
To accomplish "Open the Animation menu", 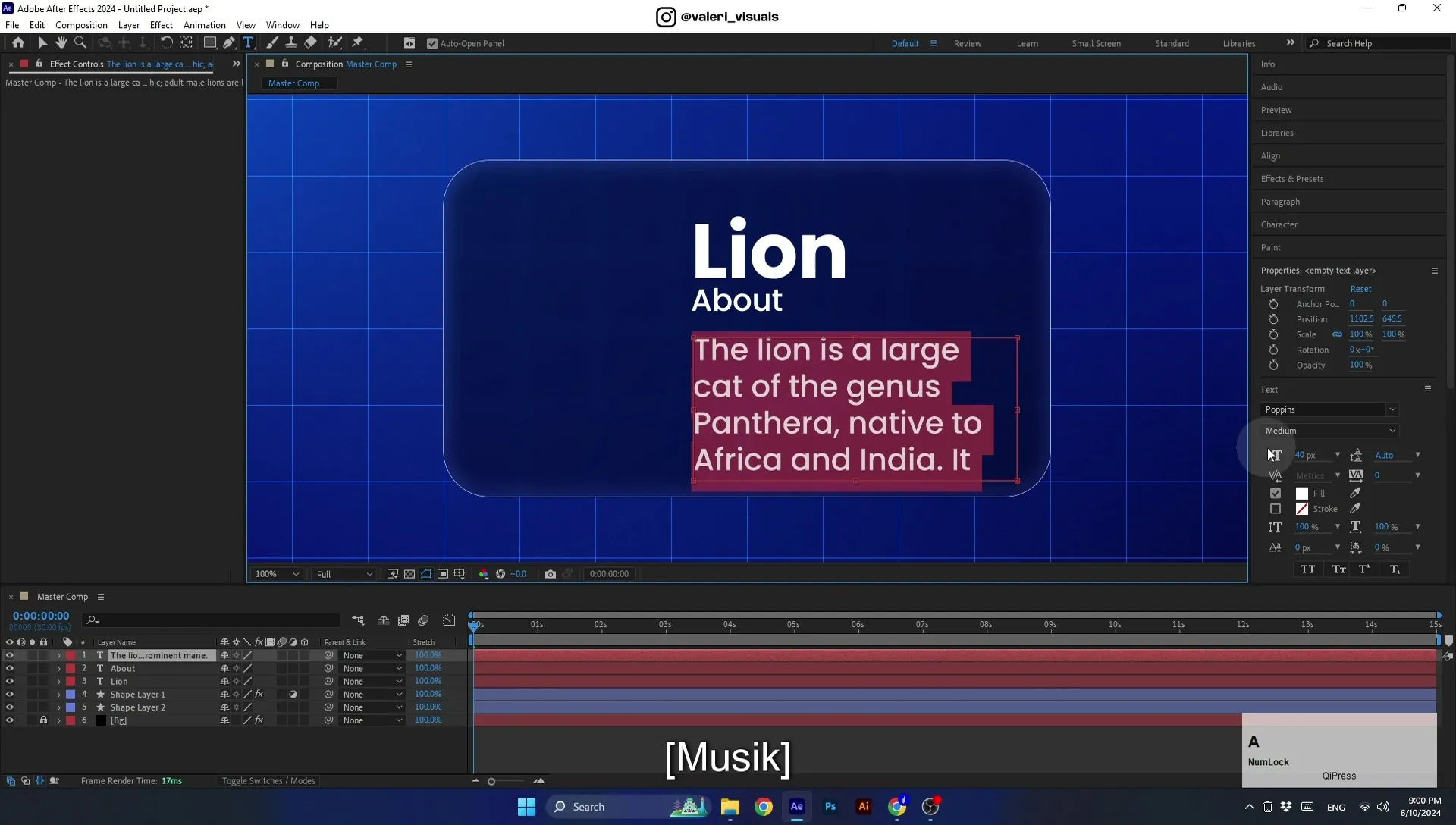I will [x=204, y=25].
